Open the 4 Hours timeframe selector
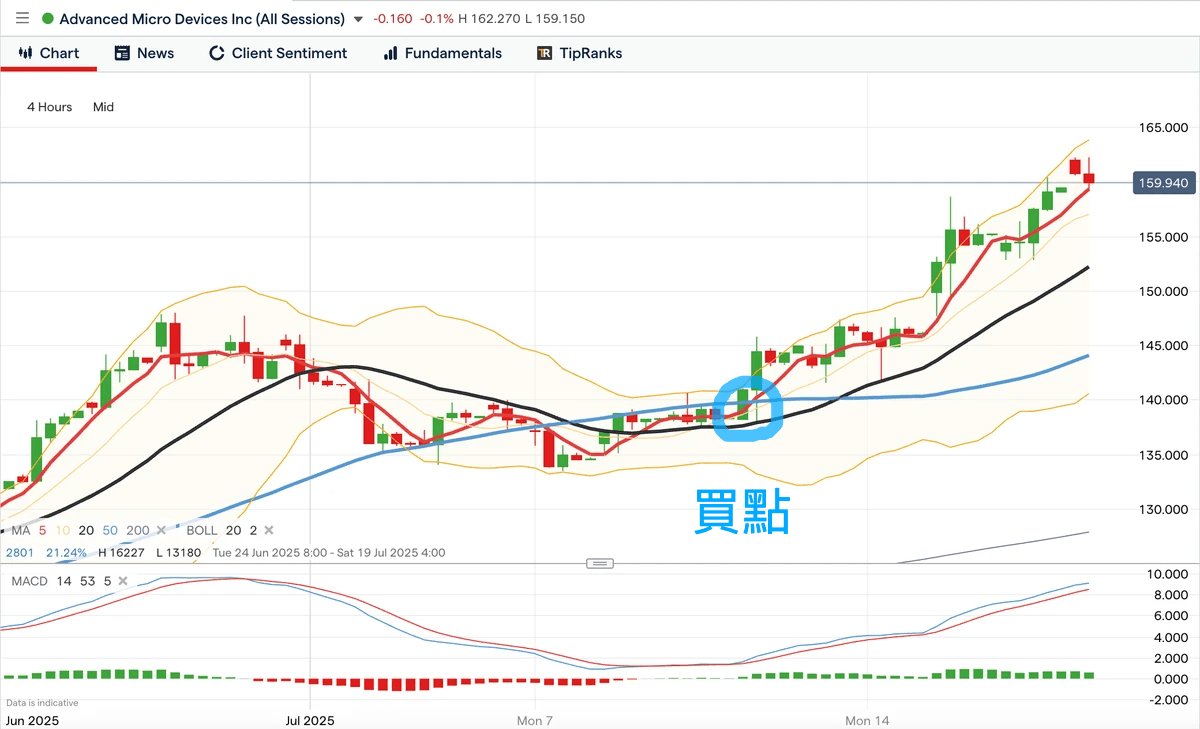This screenshot has height=729, width=1200. (x=49, y=107)
